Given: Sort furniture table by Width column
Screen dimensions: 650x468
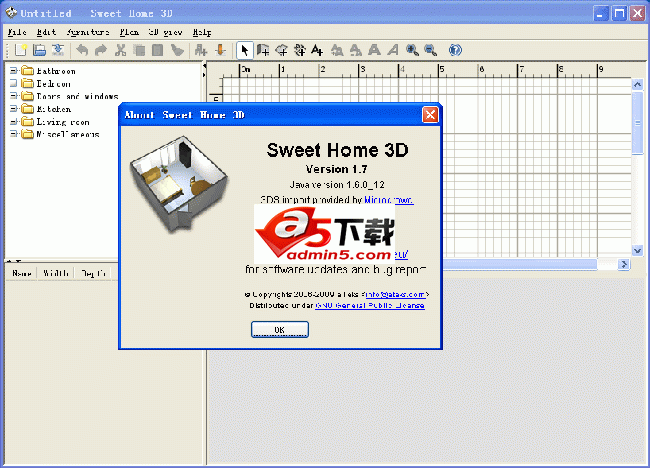Looking at the screenshot, I should [56, 273].
